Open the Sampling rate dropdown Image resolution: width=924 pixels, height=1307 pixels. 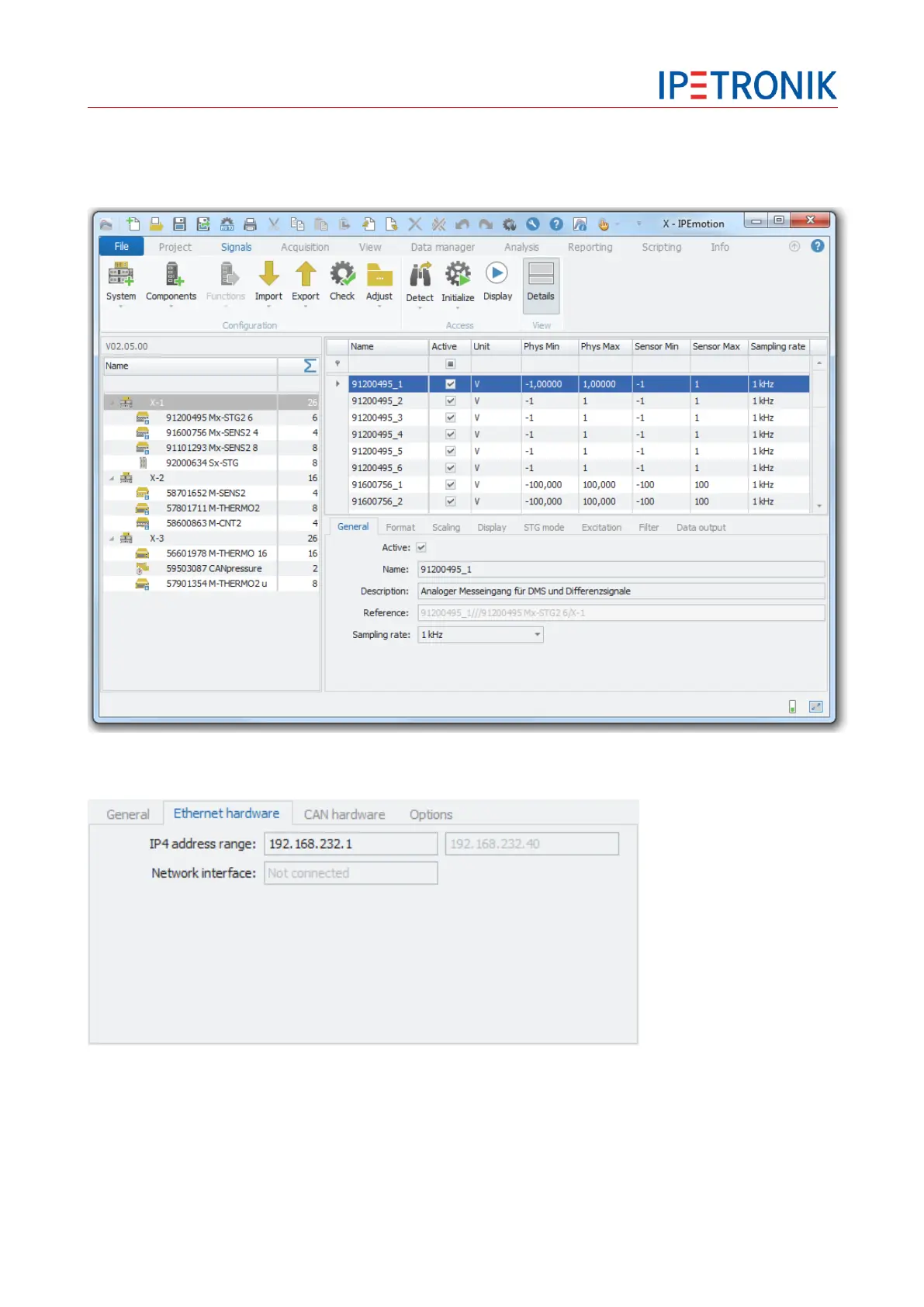pyautogui.click(x=537, y=635)
